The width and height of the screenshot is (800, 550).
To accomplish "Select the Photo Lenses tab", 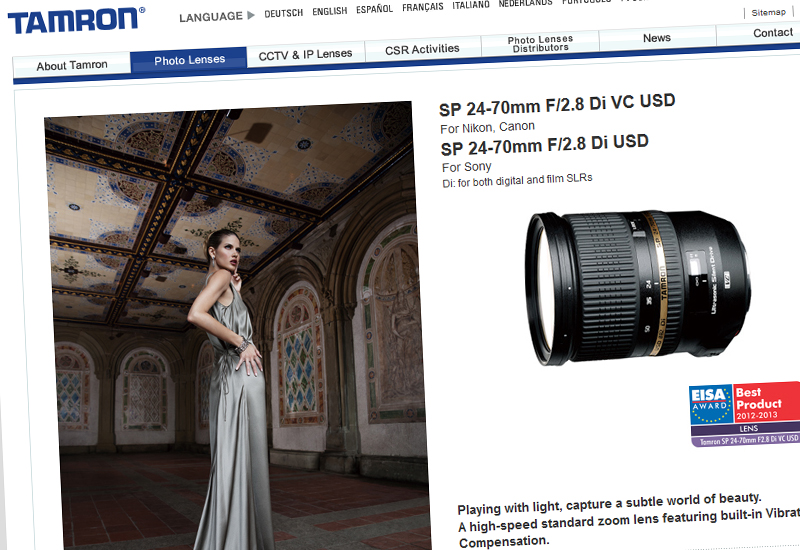I will (189, 60).
